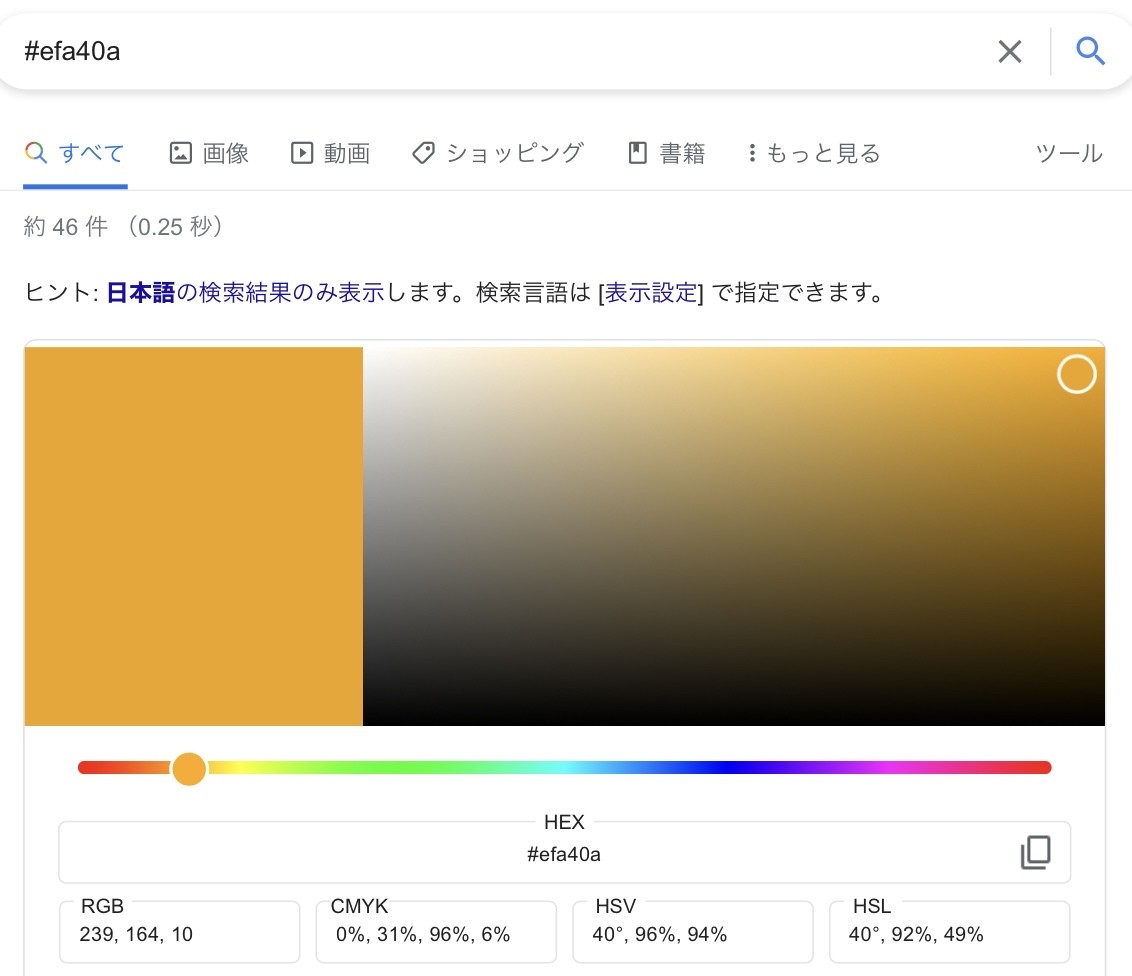Click the RGB value field
This screenshot has height=976, width=1132.
coord(179,934)
